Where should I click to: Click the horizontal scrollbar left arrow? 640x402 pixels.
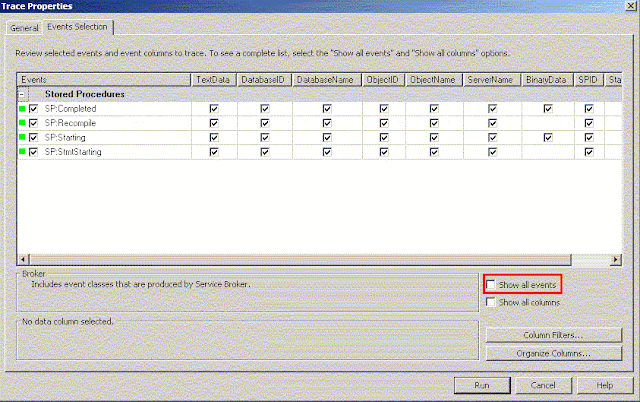click(23, 260)
